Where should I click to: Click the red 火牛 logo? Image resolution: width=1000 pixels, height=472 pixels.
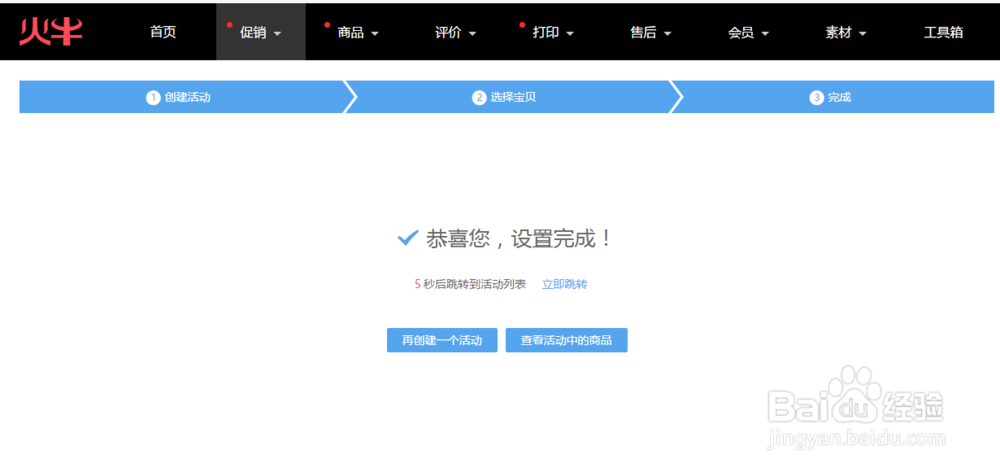click(x=50, y=32)
